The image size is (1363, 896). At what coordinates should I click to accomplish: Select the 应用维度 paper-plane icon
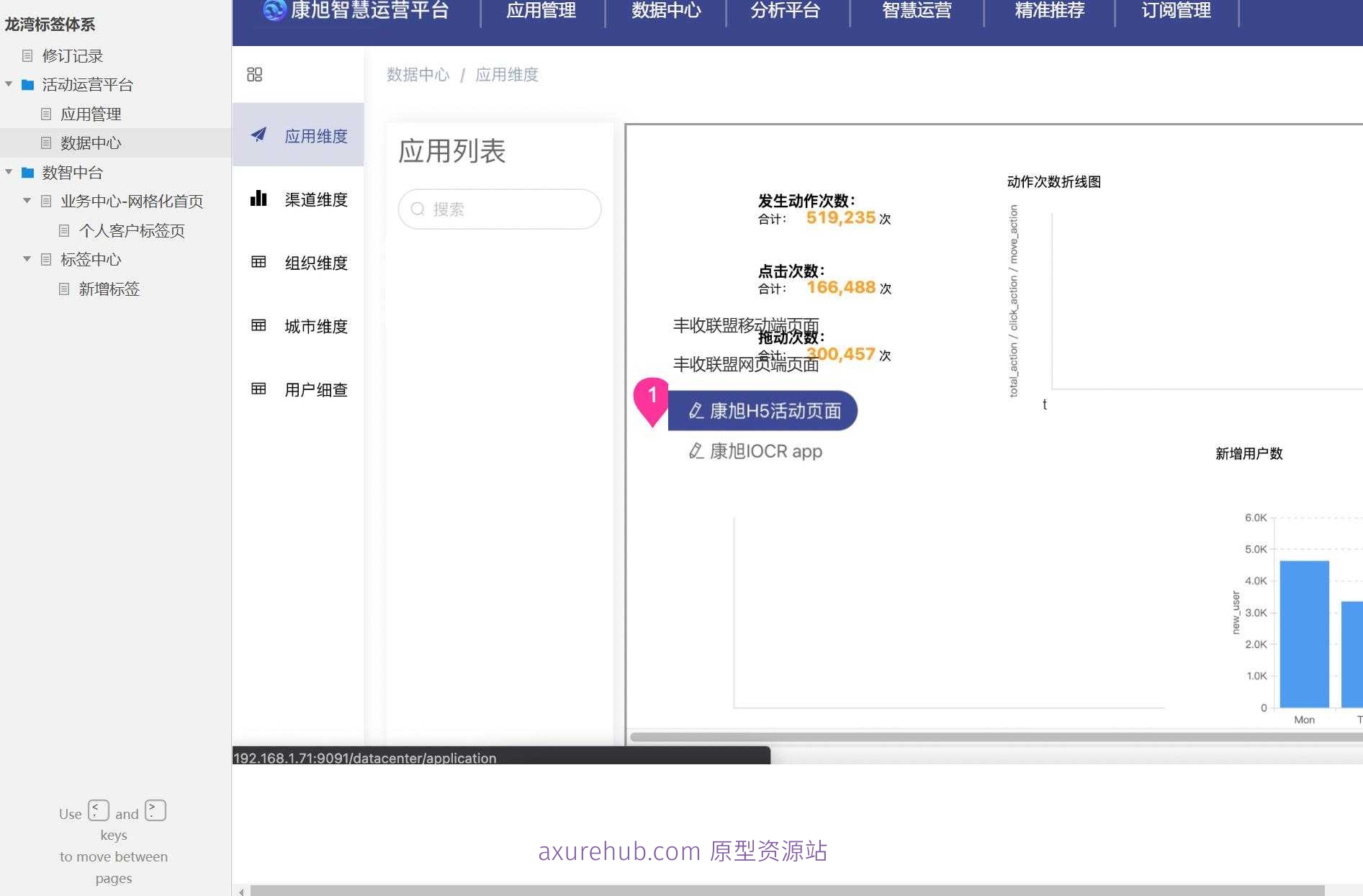click(258, 135)
